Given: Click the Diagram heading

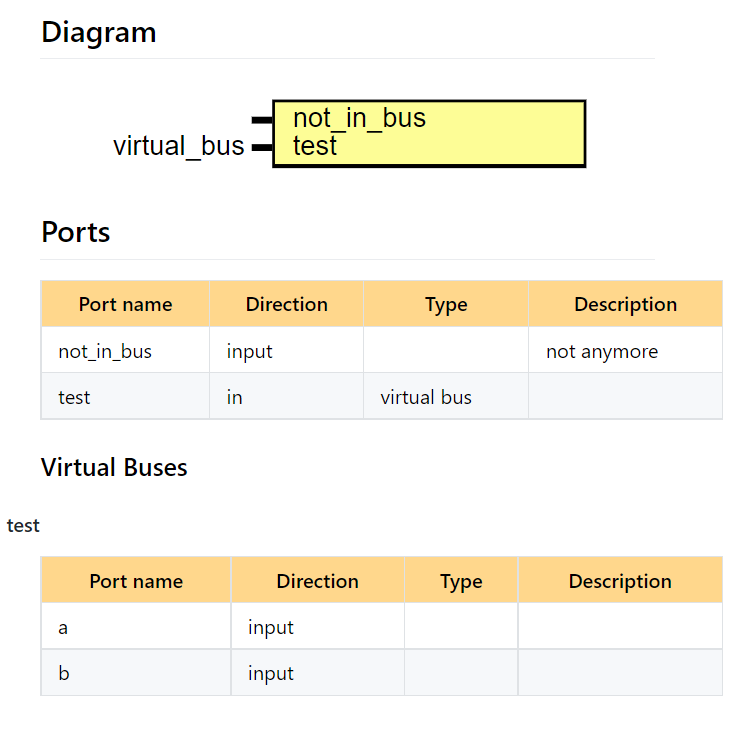Looking at the screenshot, I should (x=99, y=33).
